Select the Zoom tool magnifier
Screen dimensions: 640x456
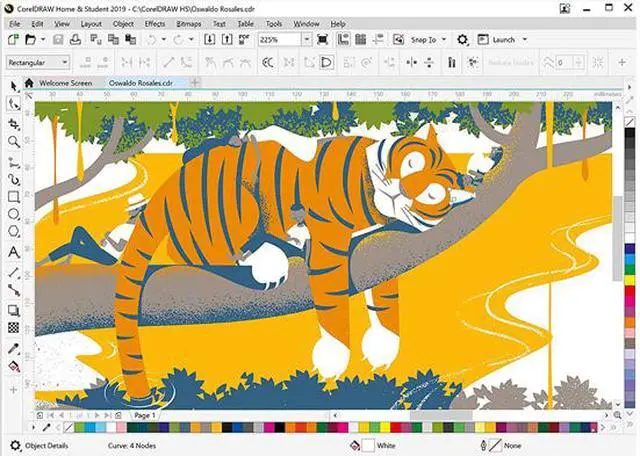pos(13,142)
